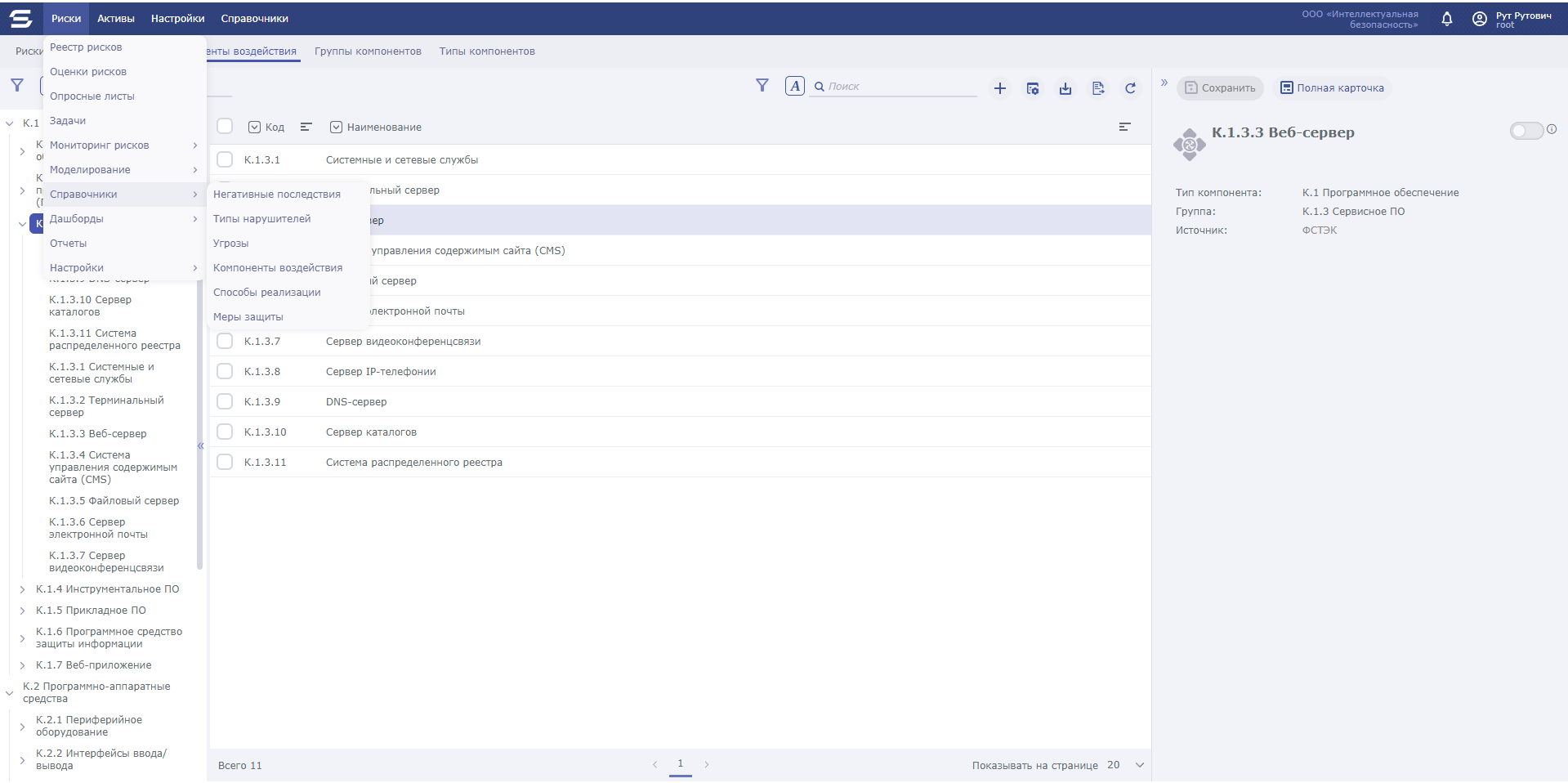This screenshot has height=783, width=1568.
Task: Click the K.1.3 Сервисное ПО link
Action: tap(1353, 212)
